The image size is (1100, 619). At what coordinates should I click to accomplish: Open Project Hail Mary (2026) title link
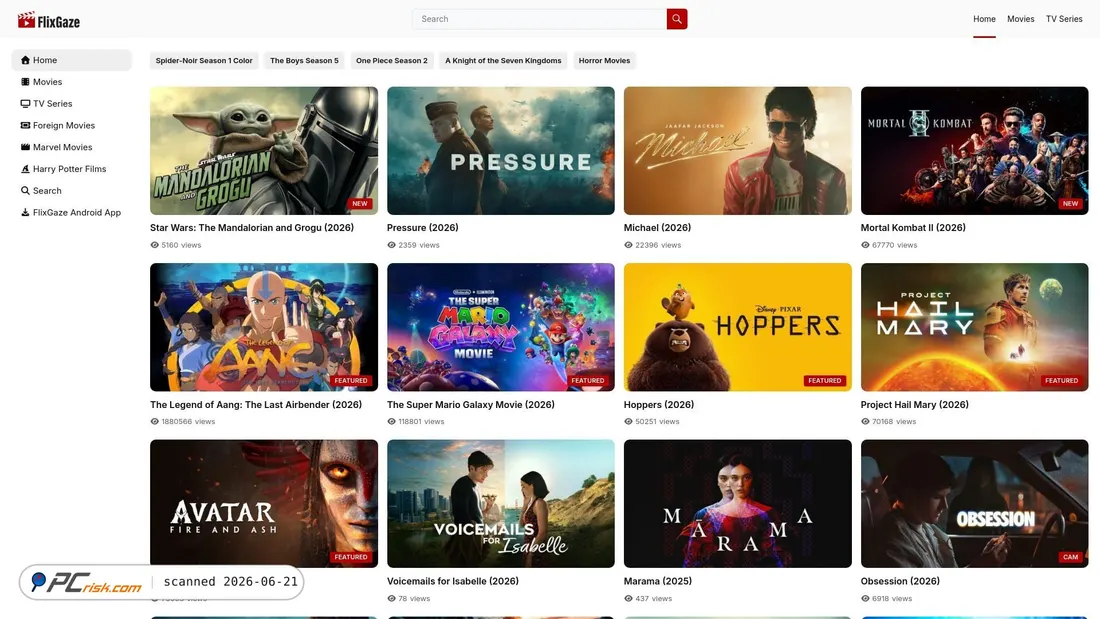pos(915,405)
